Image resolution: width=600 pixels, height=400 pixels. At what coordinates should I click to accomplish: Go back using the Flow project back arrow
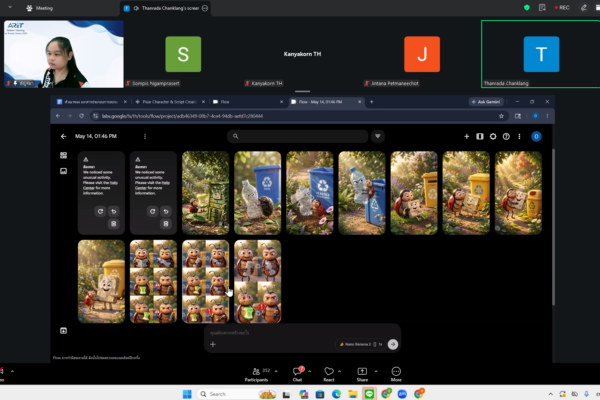(x=64, y=136)
